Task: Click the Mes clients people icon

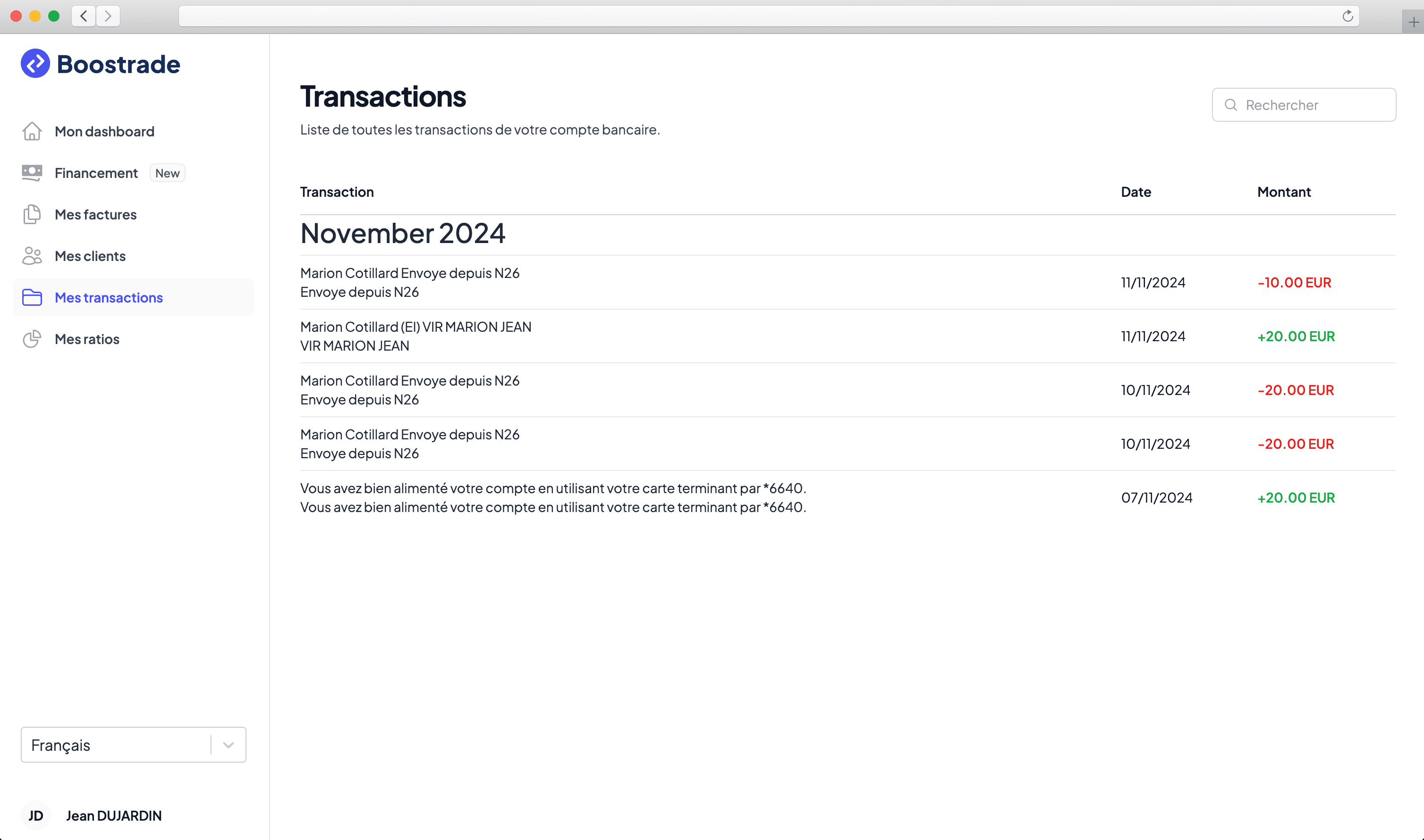Action: (32, 256)
